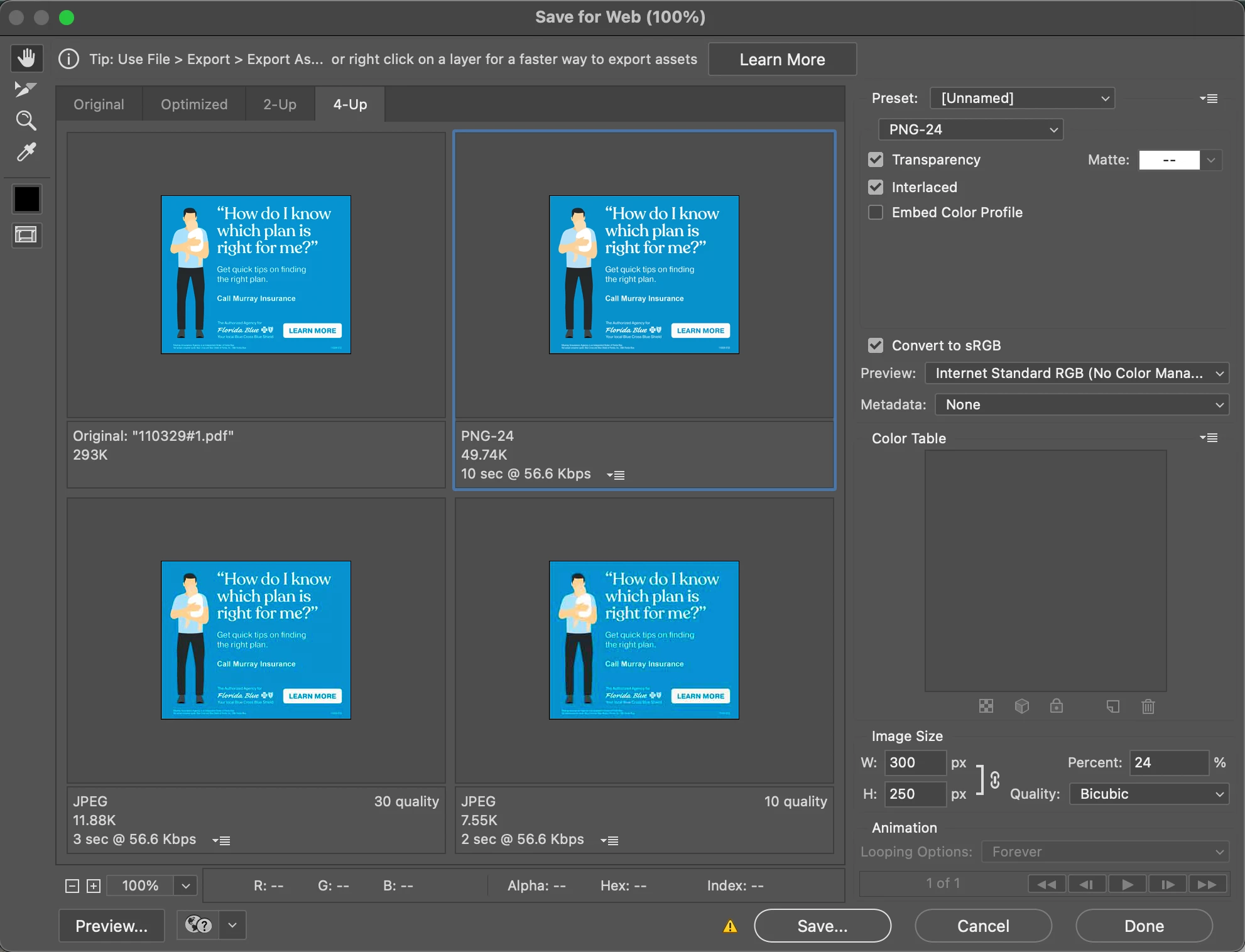Click the Learn More button
Viewport: 1245px width, 952px height.
tap(782, 60)
